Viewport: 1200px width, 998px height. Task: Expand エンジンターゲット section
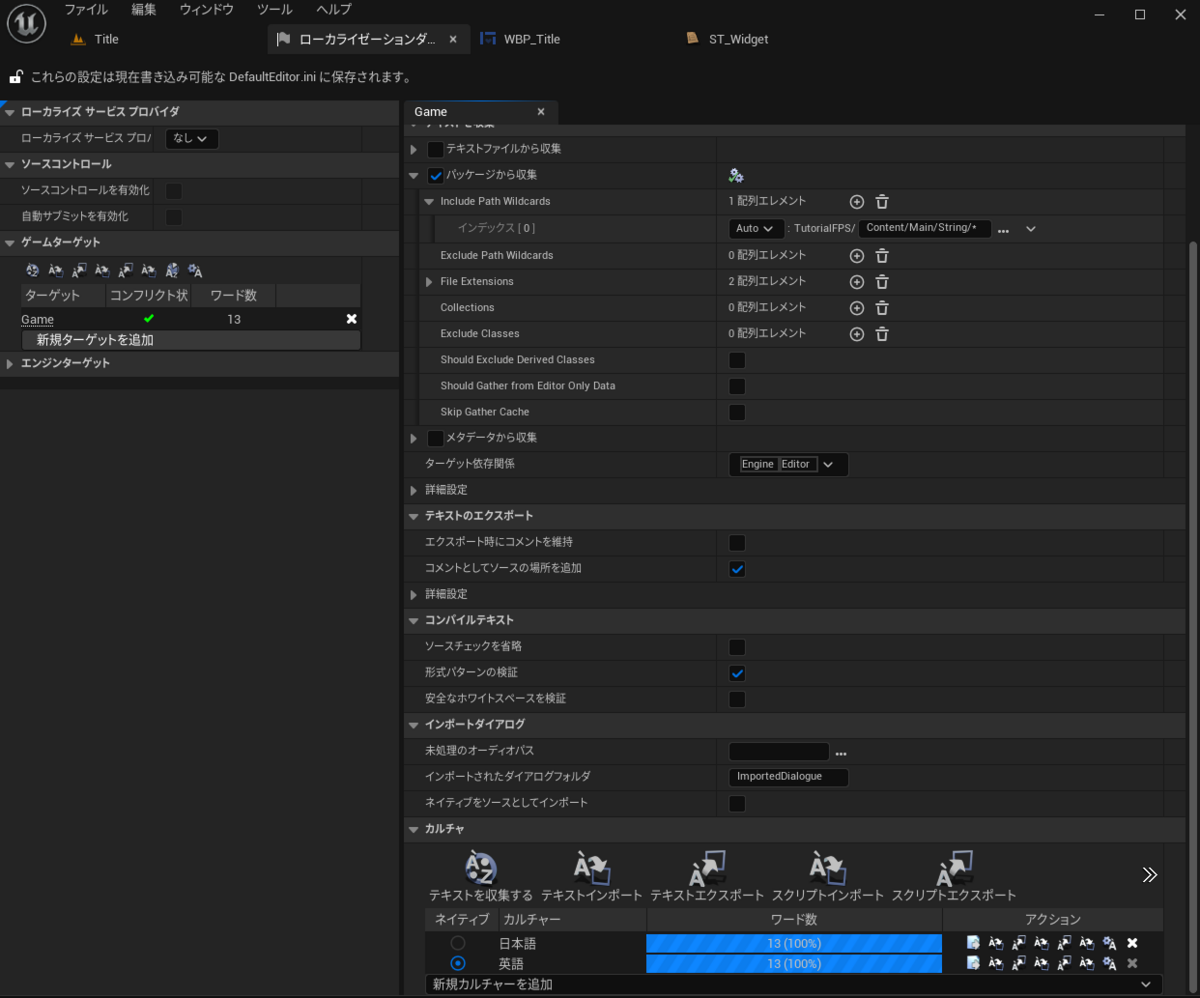(x=10, y=364)
